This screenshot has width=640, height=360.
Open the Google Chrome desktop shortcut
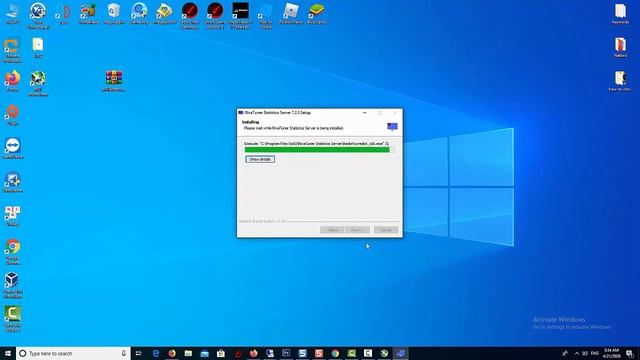point(13,251)
